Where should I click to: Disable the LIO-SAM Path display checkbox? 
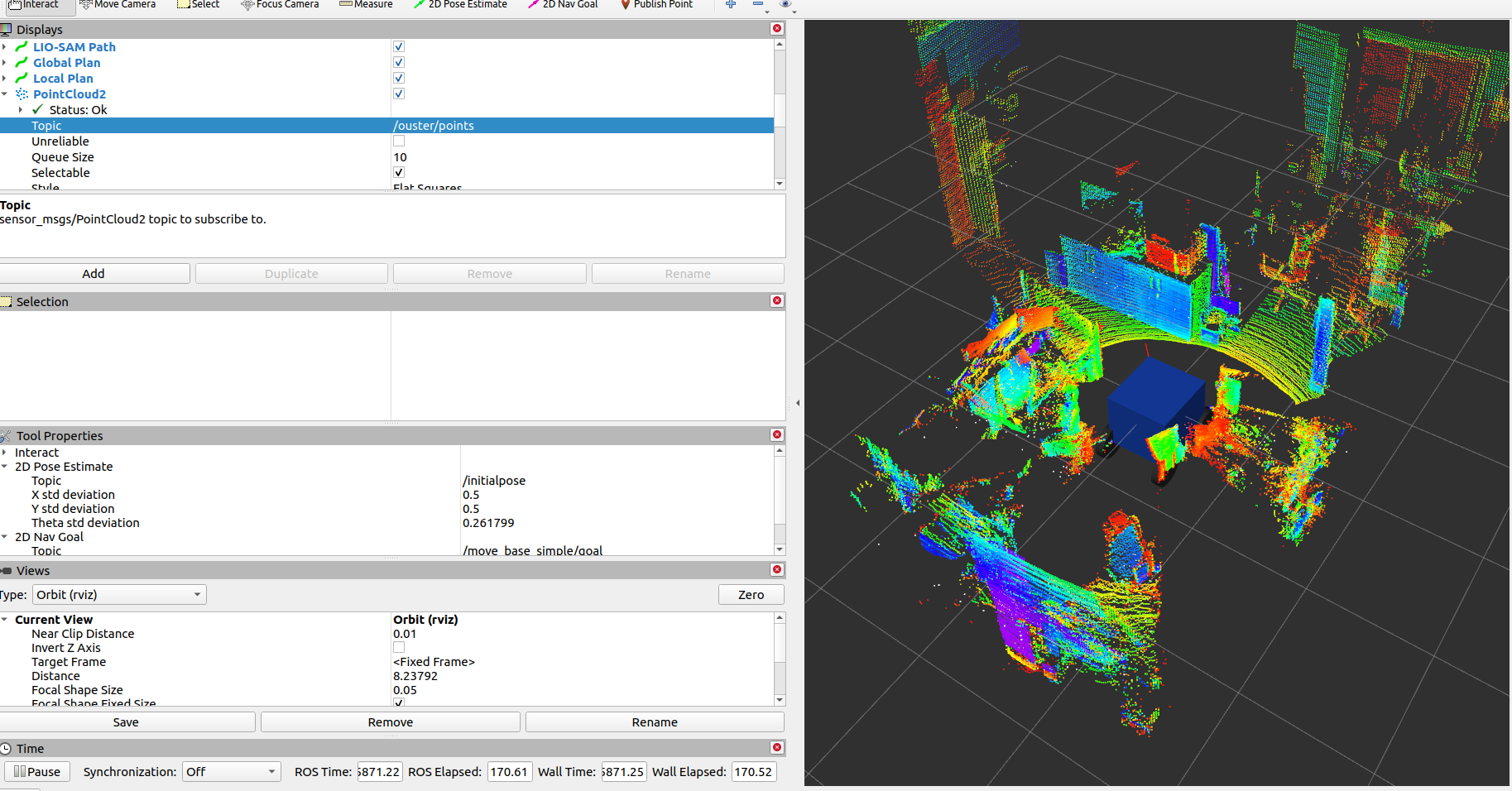point(399,47)
